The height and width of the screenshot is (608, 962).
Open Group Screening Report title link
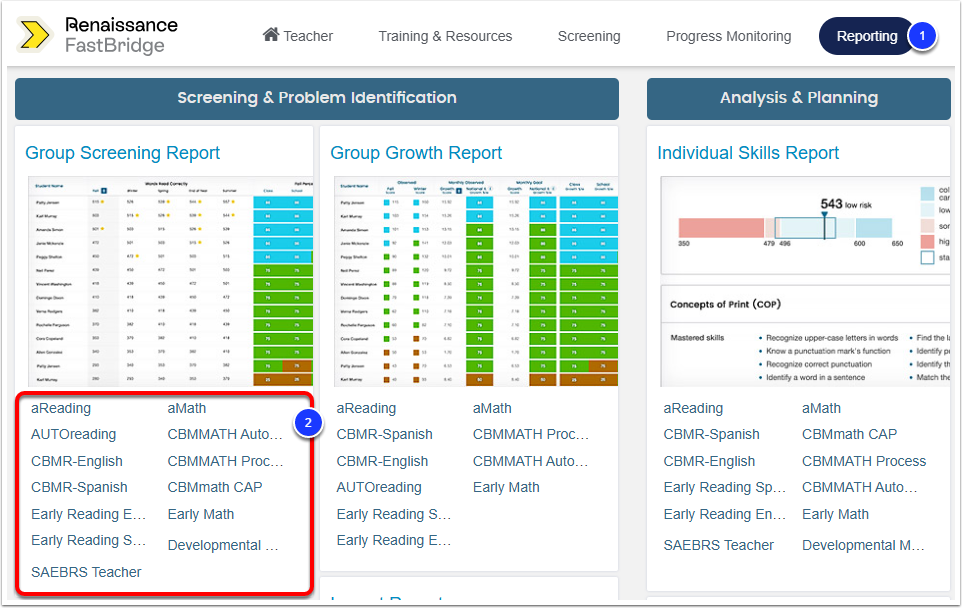(122, 153)
